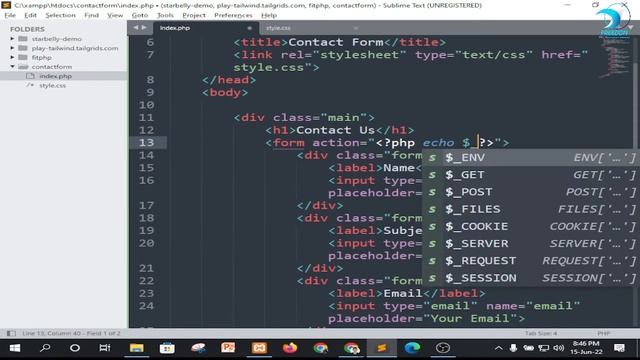640x360 pixels.
Task: Open Cortana circle on the taskbar
Action: 75,348
